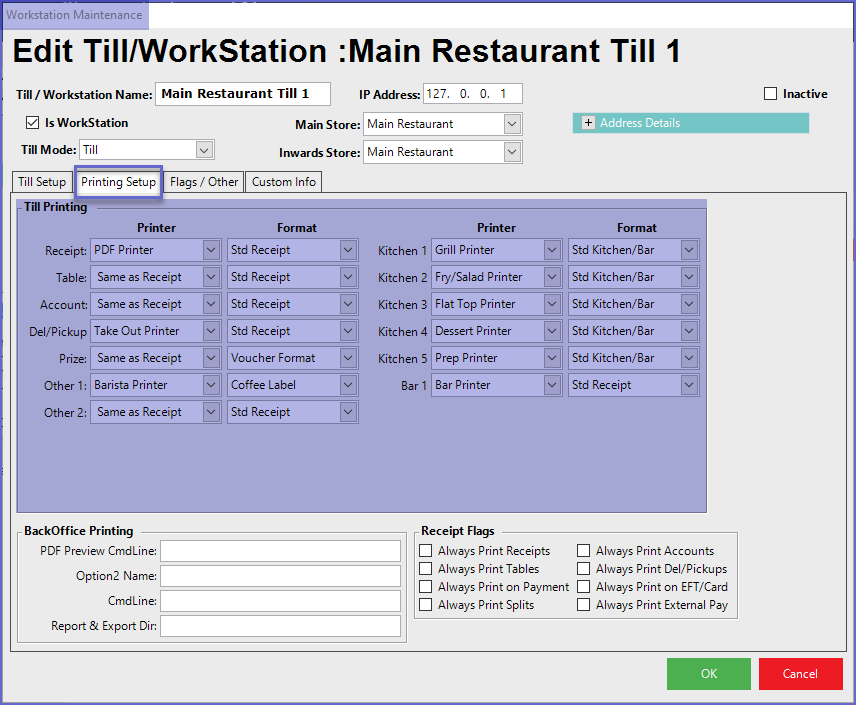856x705 pixels.
Task: Open the Main Store dropdown
Action: pos(512,124)
